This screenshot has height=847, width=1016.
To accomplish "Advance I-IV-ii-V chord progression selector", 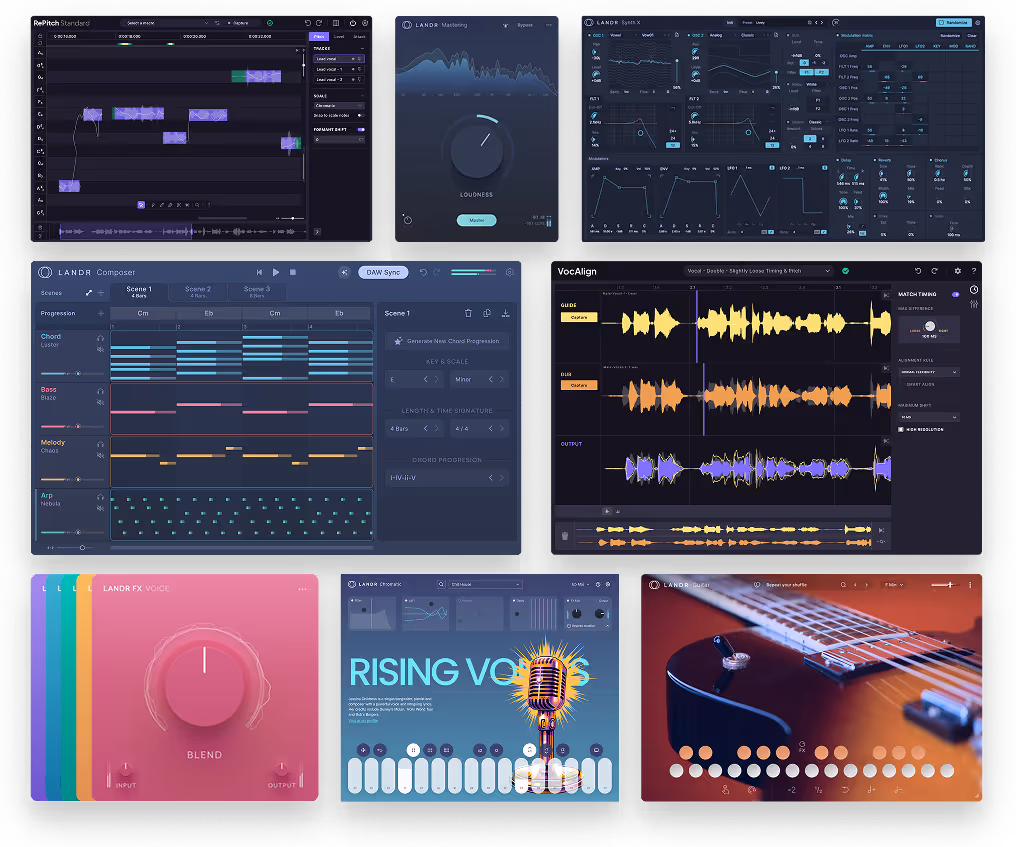I will [502, 478].
